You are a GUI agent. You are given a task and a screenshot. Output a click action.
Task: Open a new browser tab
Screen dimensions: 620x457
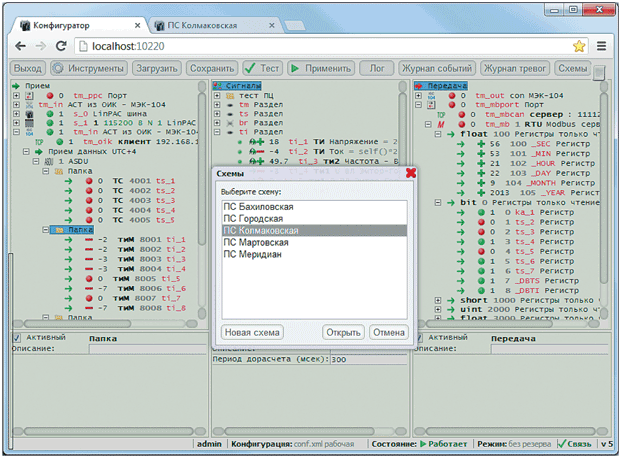pos(295,26)
